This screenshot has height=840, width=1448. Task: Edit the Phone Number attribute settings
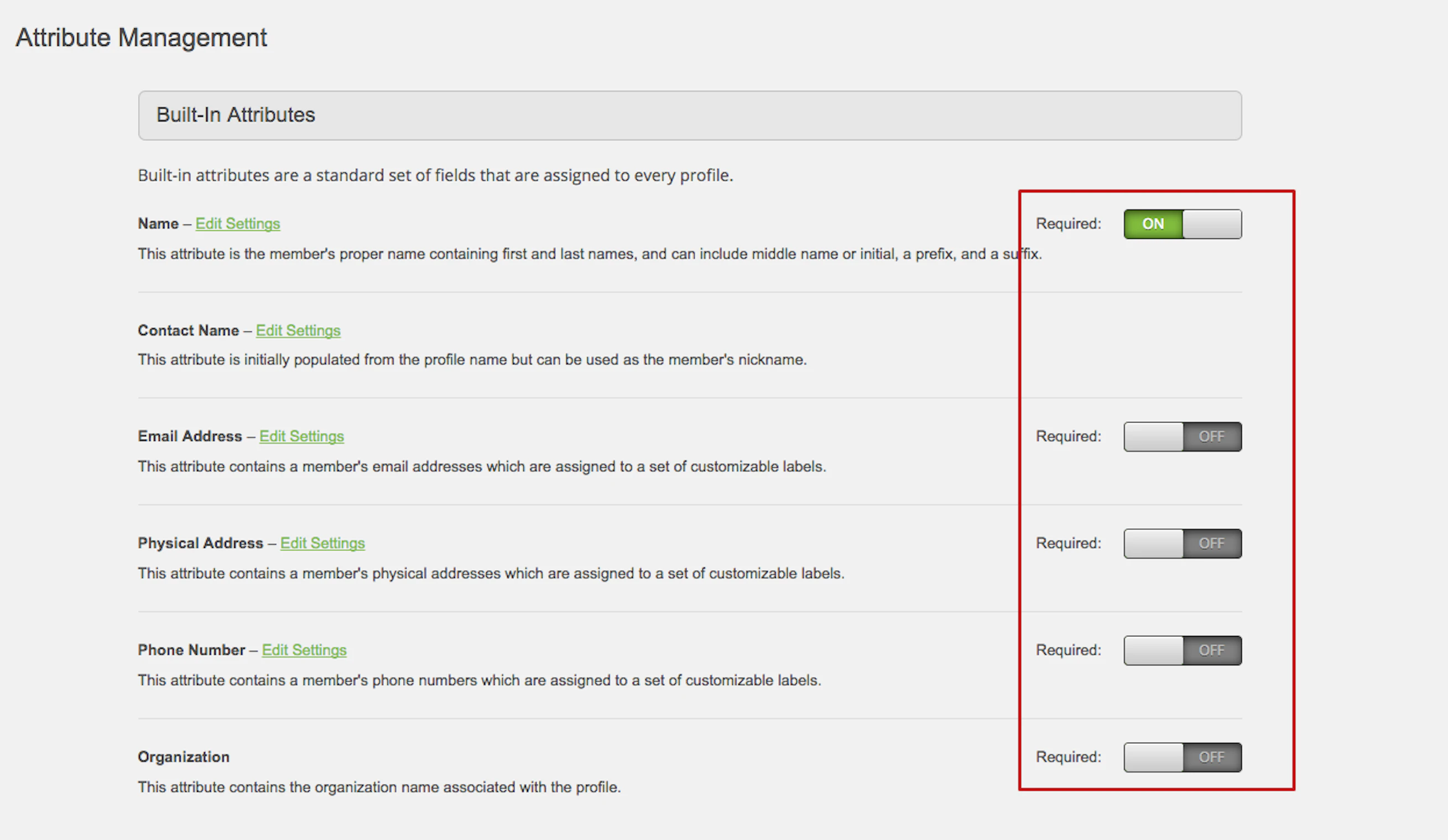pos(304,650)
